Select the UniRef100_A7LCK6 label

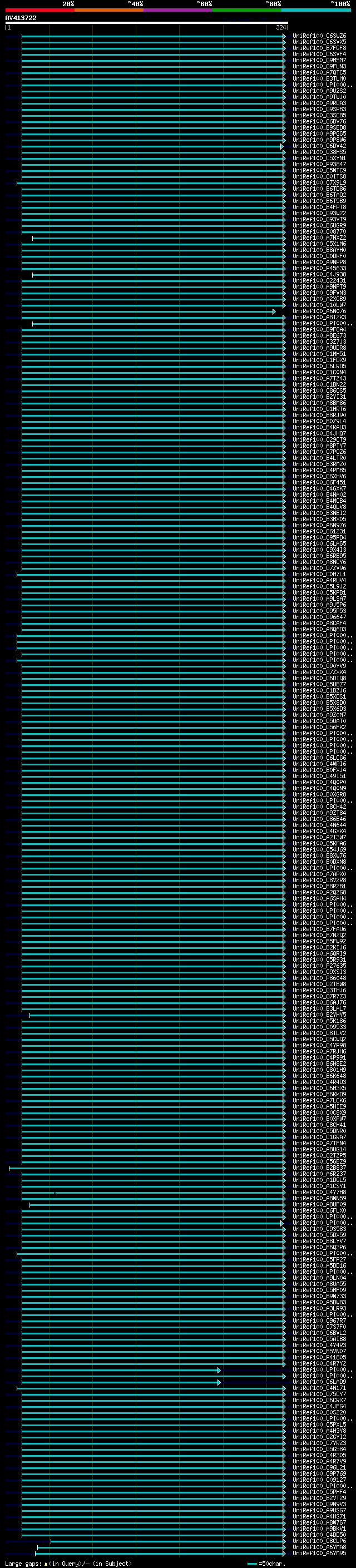[x=319, y=1100]
